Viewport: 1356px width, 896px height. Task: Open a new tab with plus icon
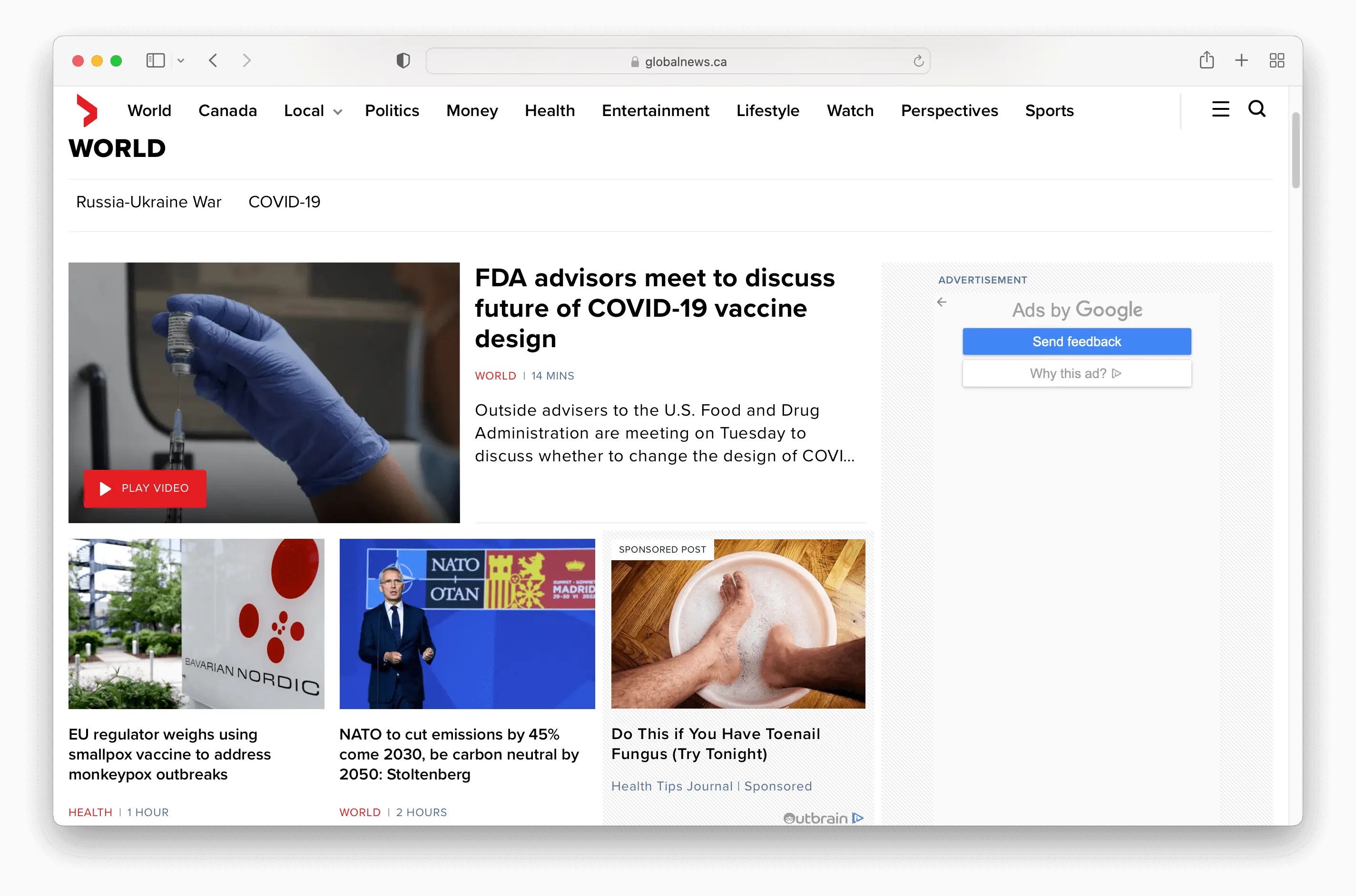[1241, 60]
